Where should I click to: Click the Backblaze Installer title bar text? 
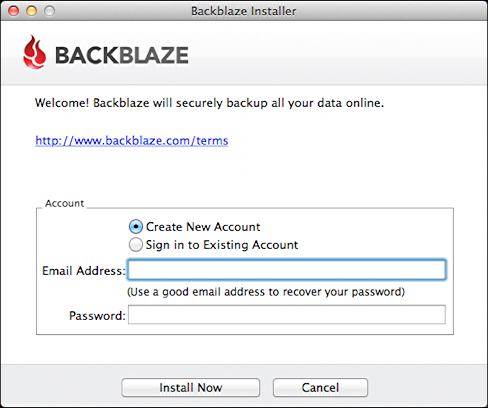point(244,11)
